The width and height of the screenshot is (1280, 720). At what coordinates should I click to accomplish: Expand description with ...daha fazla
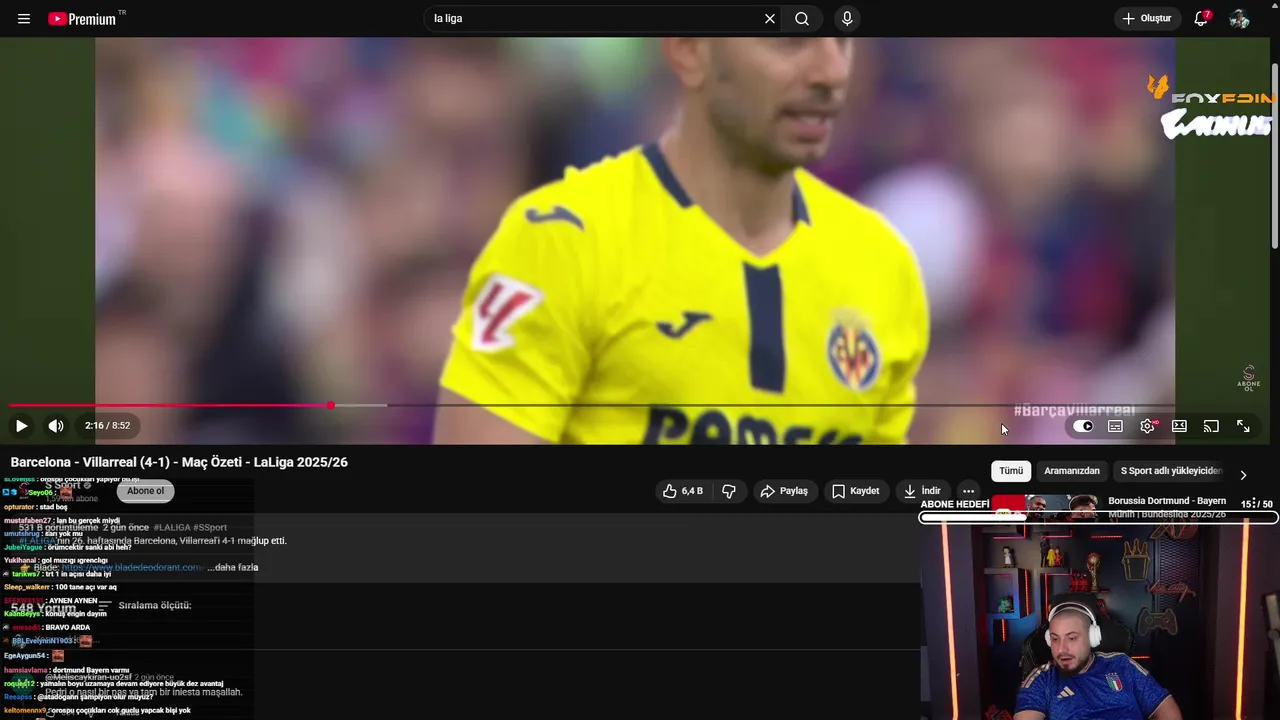click(x=233, y=567)
